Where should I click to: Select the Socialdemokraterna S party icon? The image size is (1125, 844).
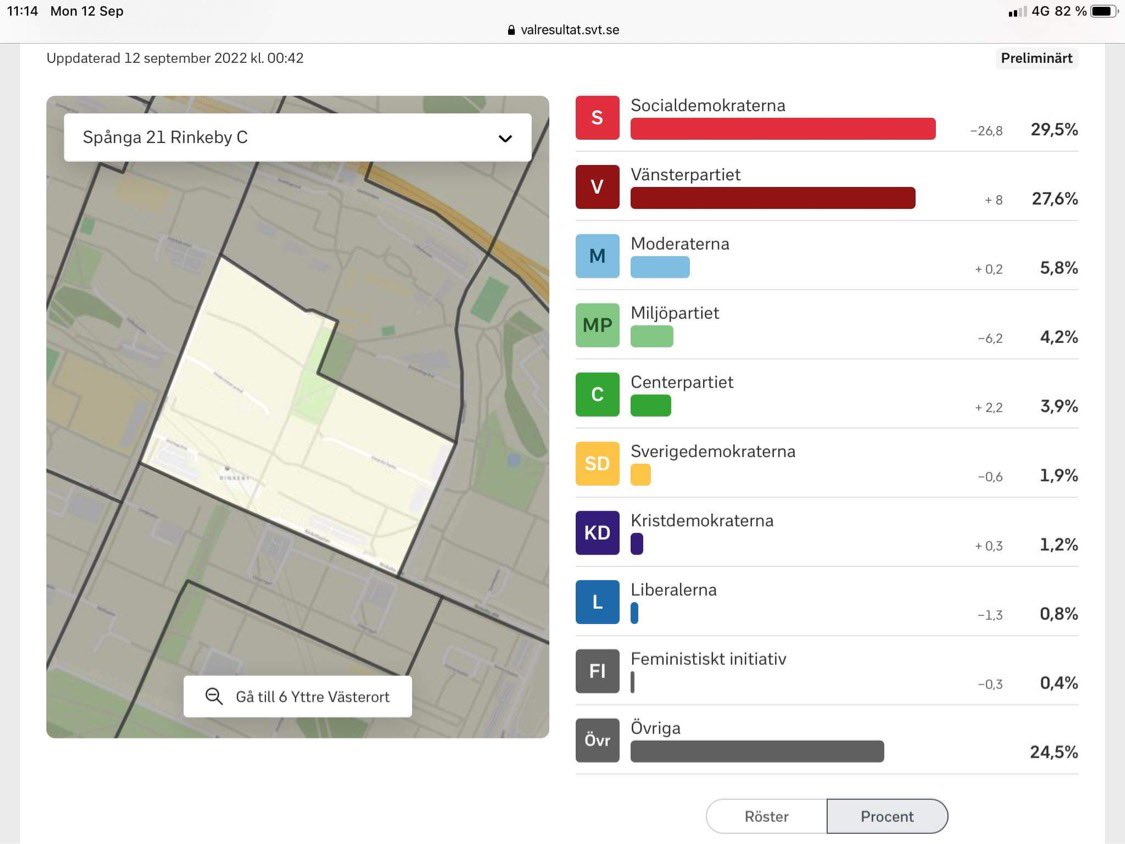(596, 117)
